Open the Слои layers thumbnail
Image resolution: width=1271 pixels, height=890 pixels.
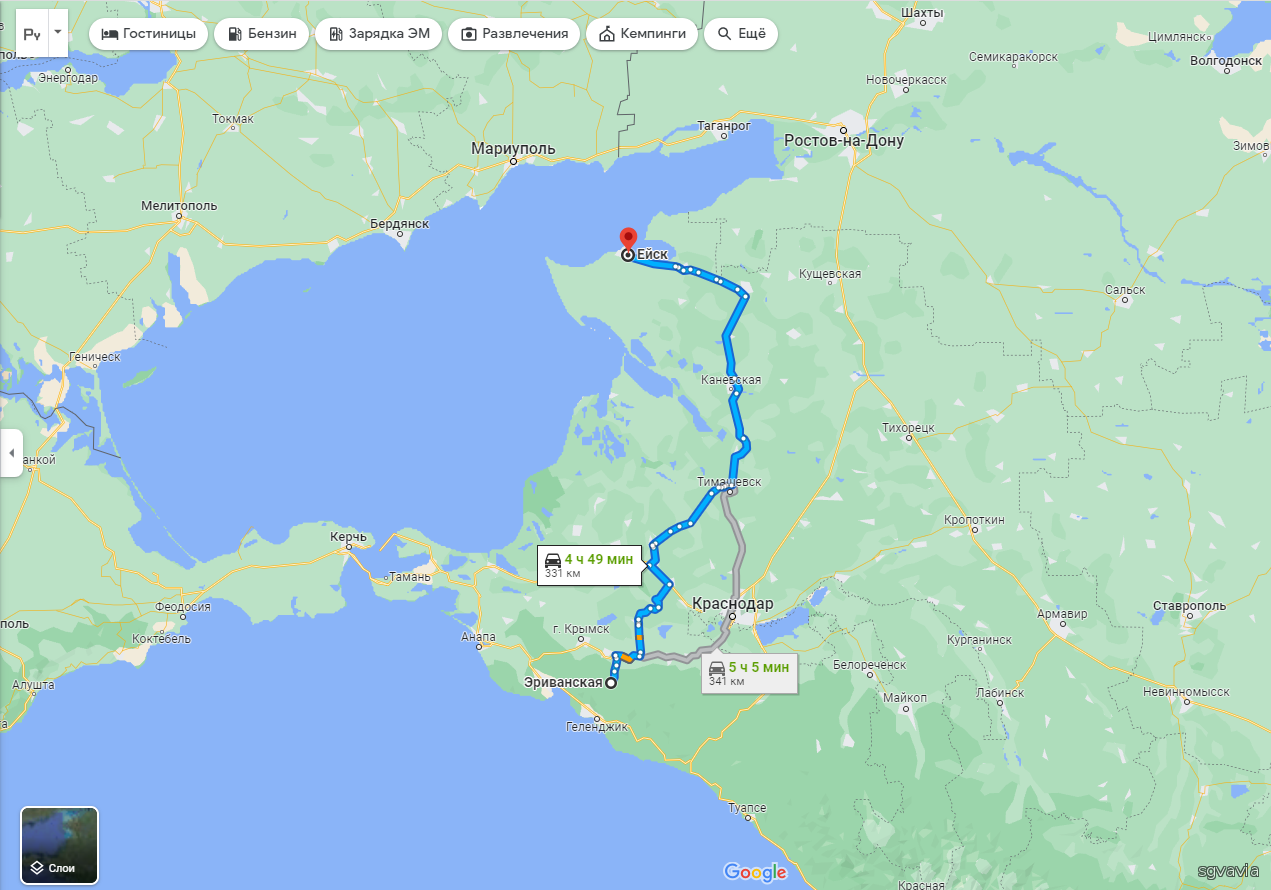coord(60,846)
